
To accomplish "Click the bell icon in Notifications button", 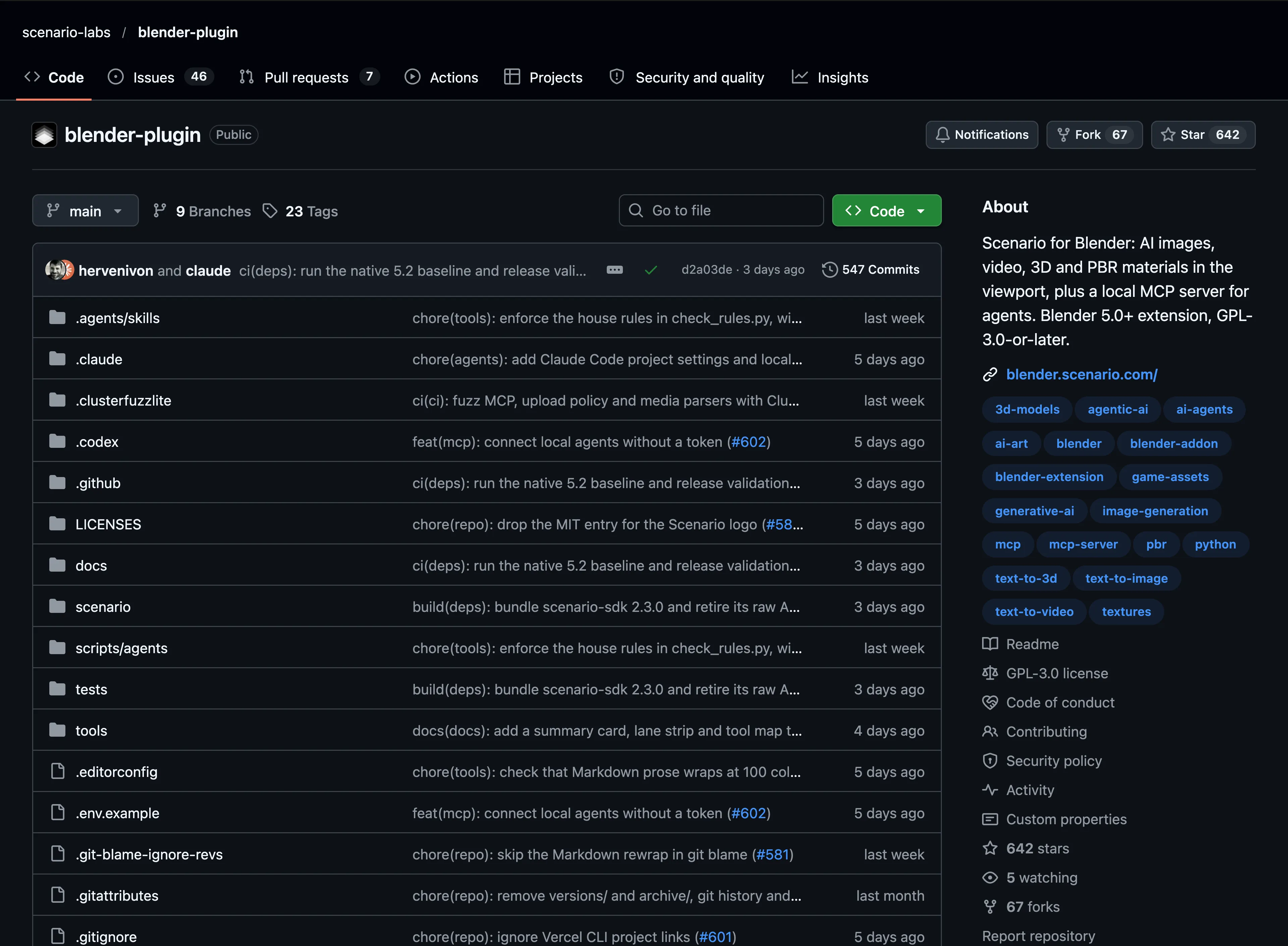I will pyautogui.click(x=942, y=135).
